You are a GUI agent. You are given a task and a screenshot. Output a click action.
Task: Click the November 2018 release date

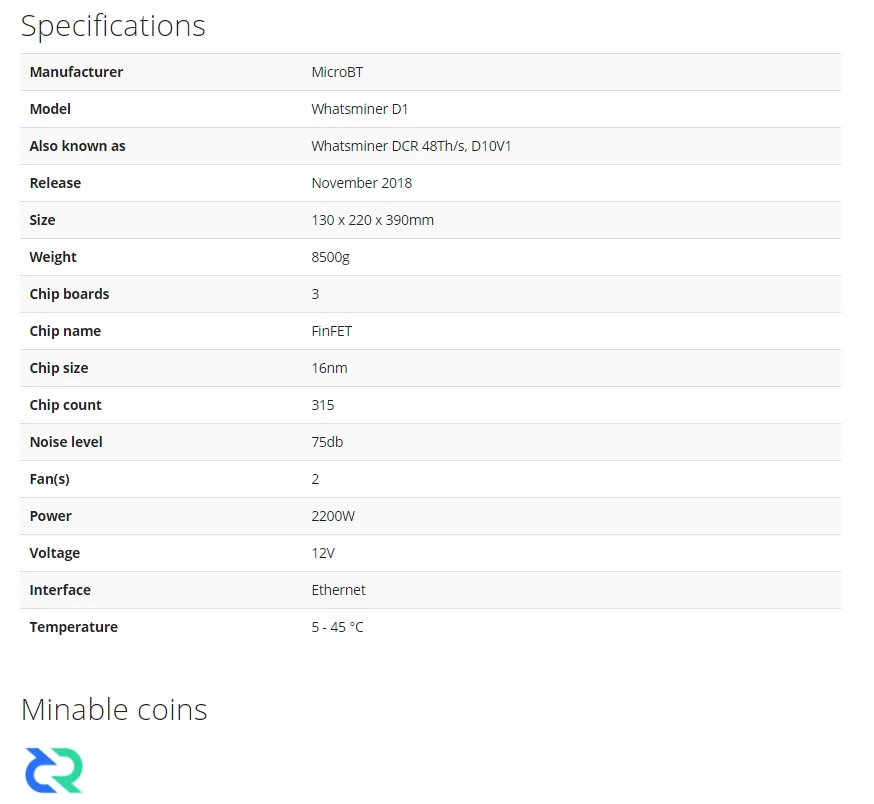pos(361,183)
